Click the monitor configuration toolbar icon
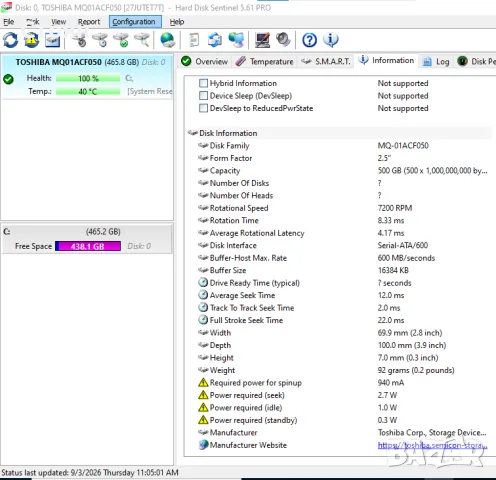 pos(262,40)
